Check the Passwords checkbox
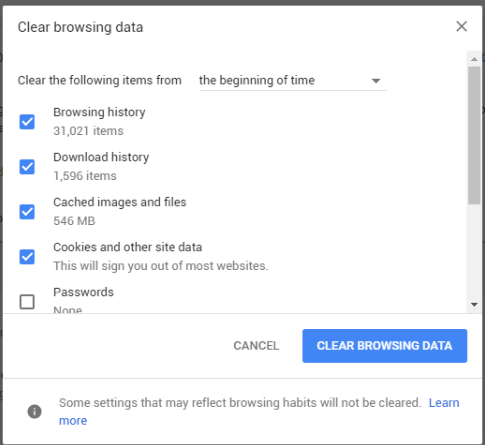This screenshot has height=445, width=485. [x=27, y=302]
